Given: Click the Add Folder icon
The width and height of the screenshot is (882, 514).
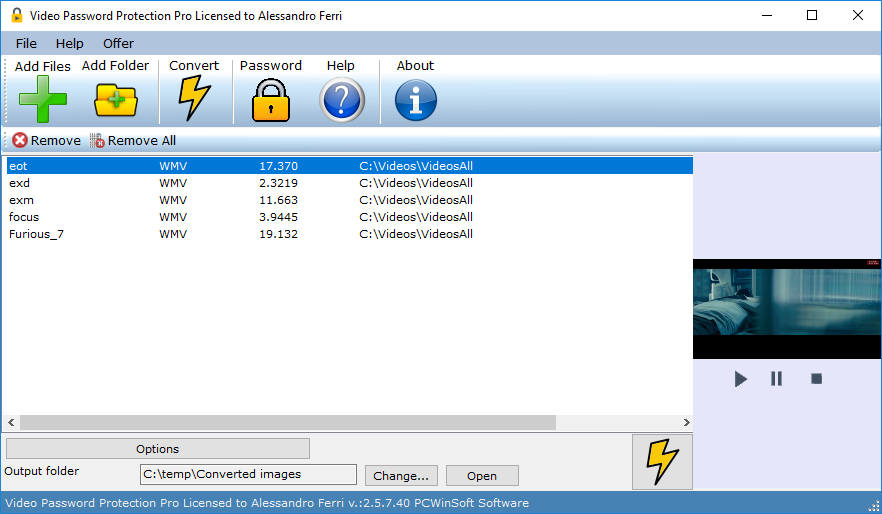Looking at the screenshot, I should 115,100.
